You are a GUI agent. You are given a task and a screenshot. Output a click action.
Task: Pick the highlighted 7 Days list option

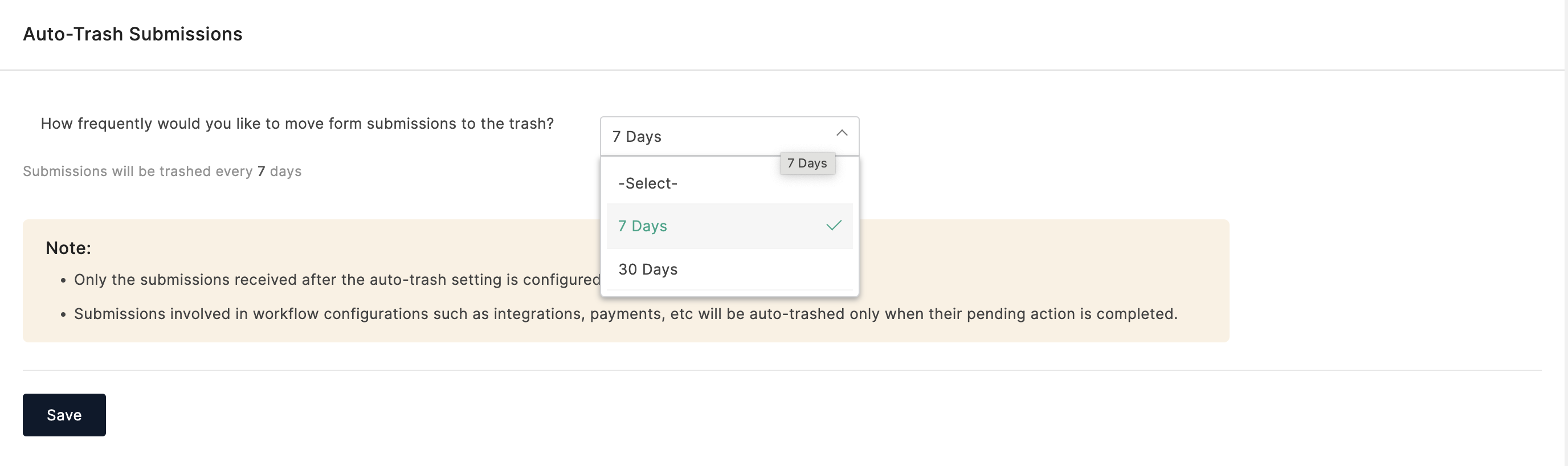point(643,226)
